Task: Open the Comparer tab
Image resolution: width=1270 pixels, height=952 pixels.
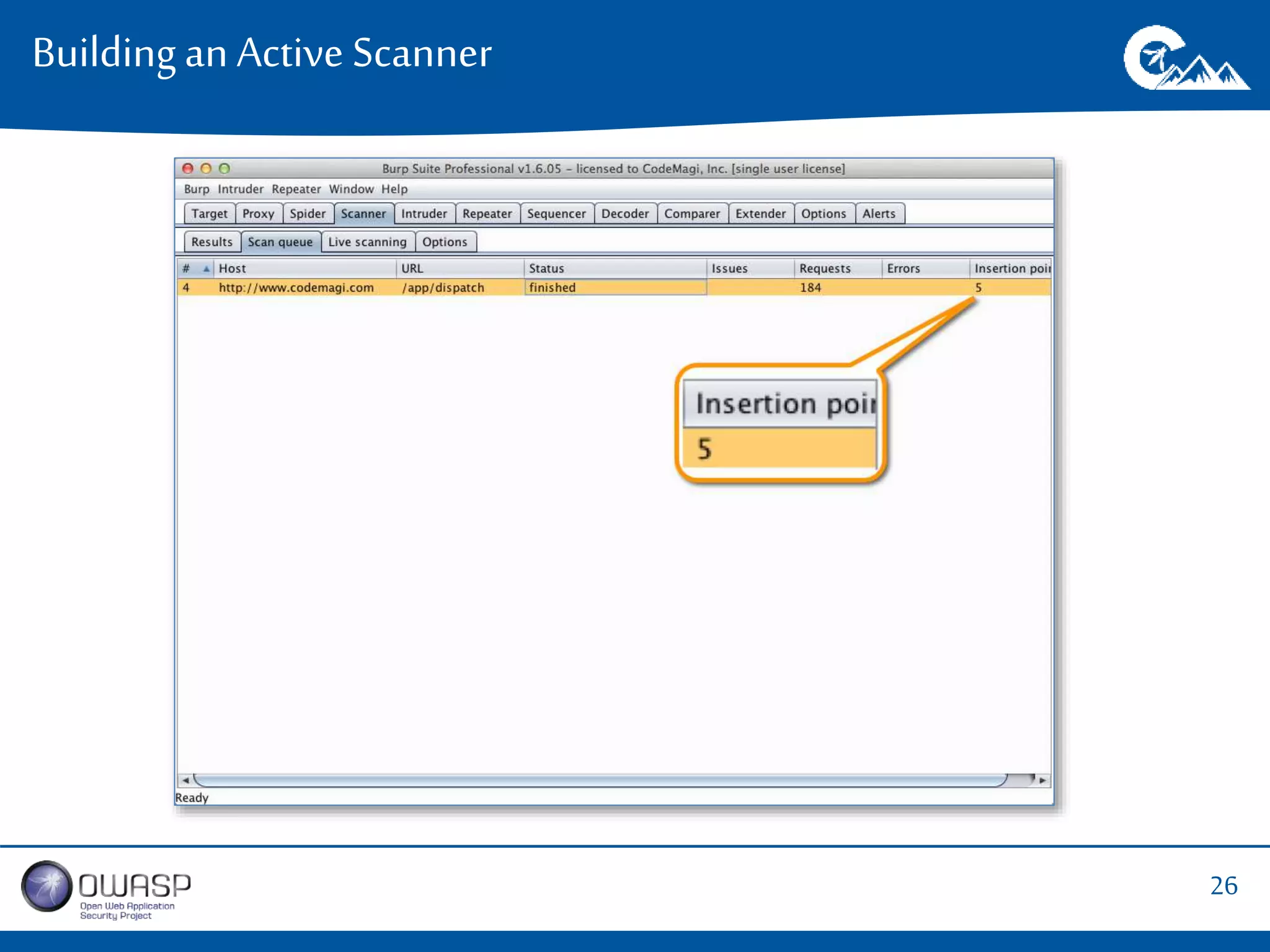Action: click(692, 214)
